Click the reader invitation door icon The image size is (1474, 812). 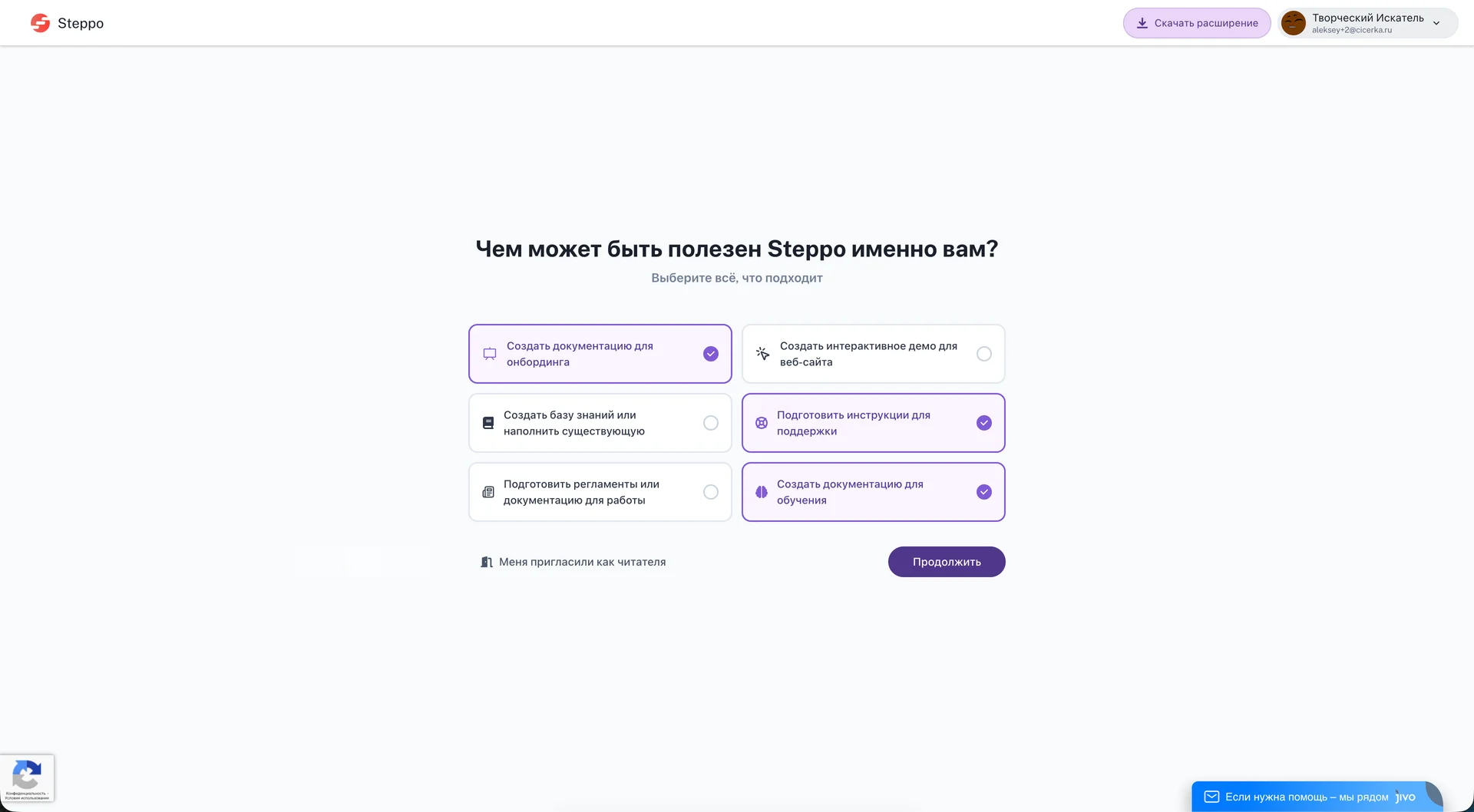pyautogui.click(x=486, y=562)
